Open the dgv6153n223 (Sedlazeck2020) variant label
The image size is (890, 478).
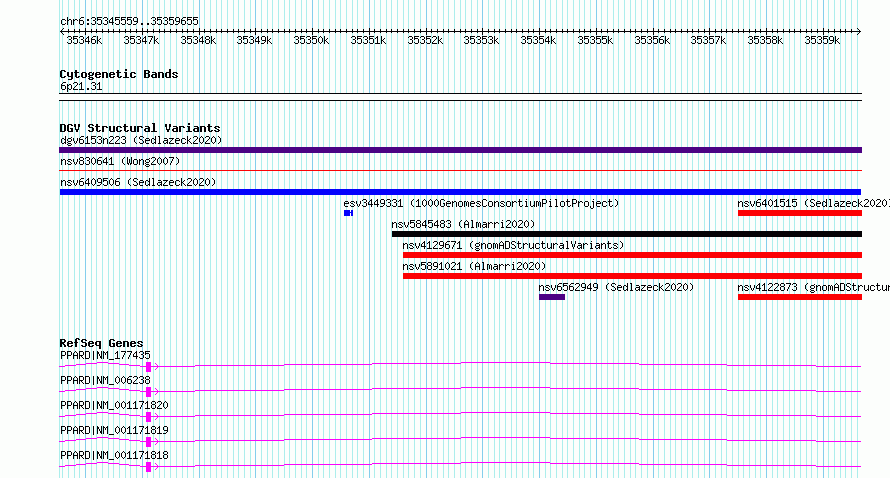pyautogui.click(x=141, y=140)
